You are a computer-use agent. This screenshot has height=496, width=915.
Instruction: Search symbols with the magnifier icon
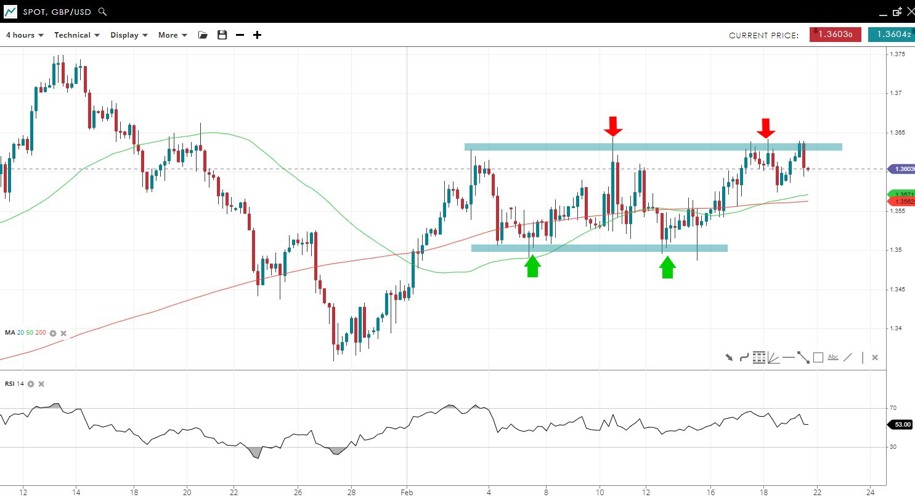103,12
